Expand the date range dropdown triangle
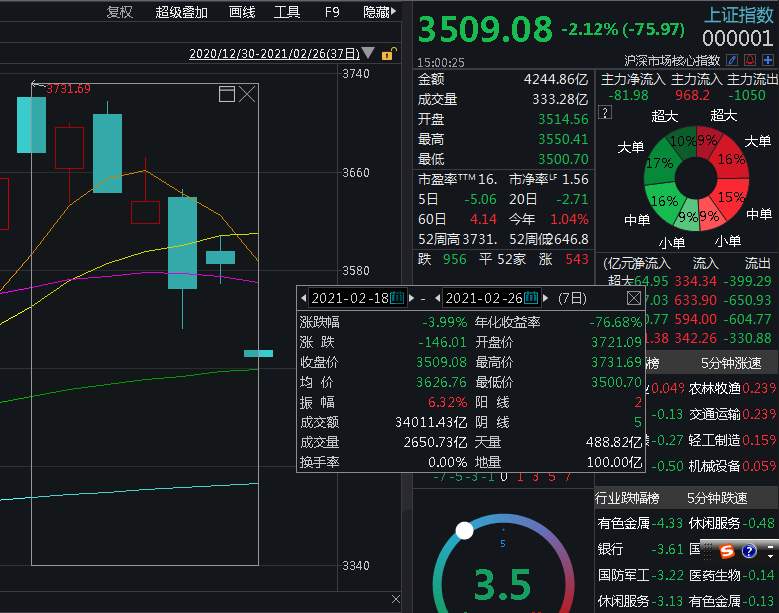The image size is (779, 613). coord(368,54)
